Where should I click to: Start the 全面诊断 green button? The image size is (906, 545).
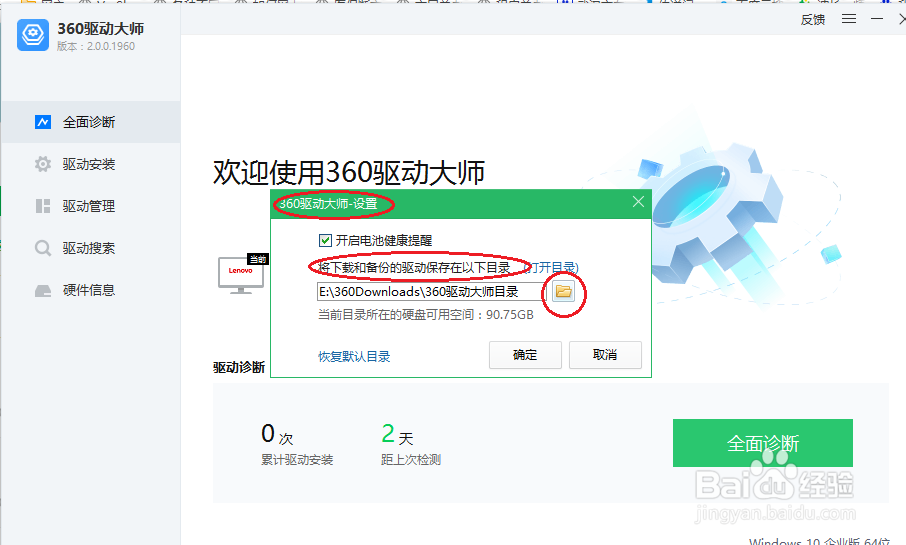[763, 443]
